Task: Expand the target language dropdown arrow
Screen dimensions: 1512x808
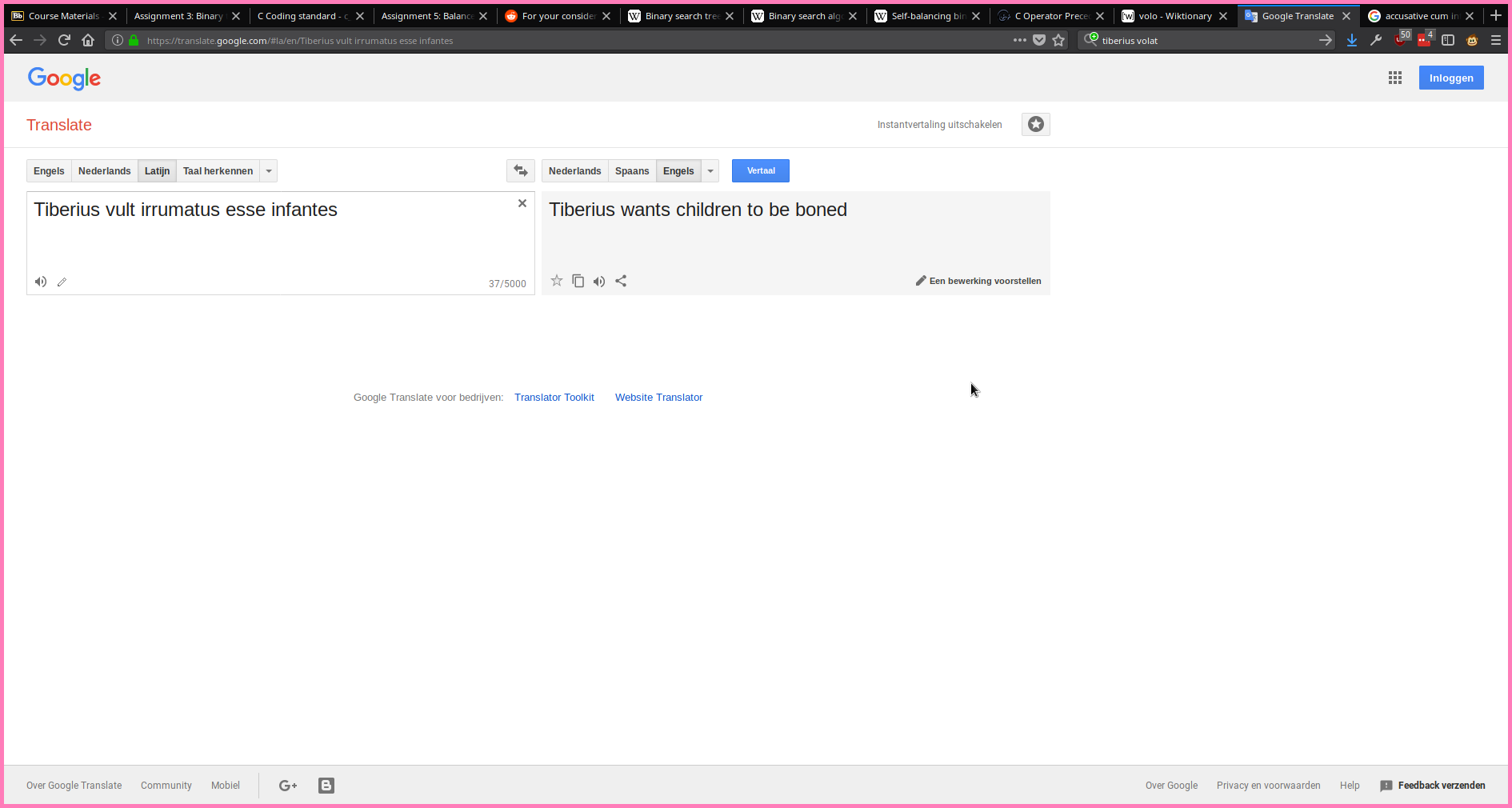Action: coord(710,171)
